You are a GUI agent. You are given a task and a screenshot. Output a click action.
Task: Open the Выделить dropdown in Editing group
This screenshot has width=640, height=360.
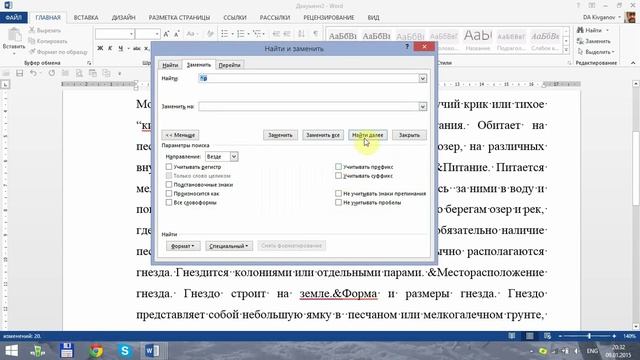pyautogui.click(x=596, y=52)
